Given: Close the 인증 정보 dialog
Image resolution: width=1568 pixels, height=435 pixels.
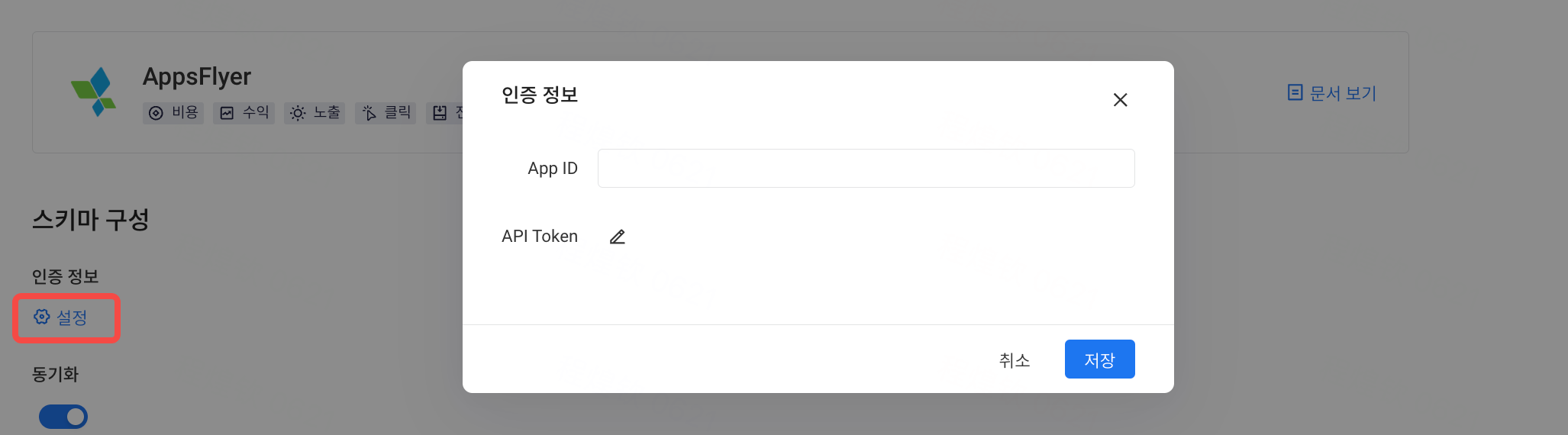Looking at the screenshot, I should pyautogui.click(x=1120, y=100).
